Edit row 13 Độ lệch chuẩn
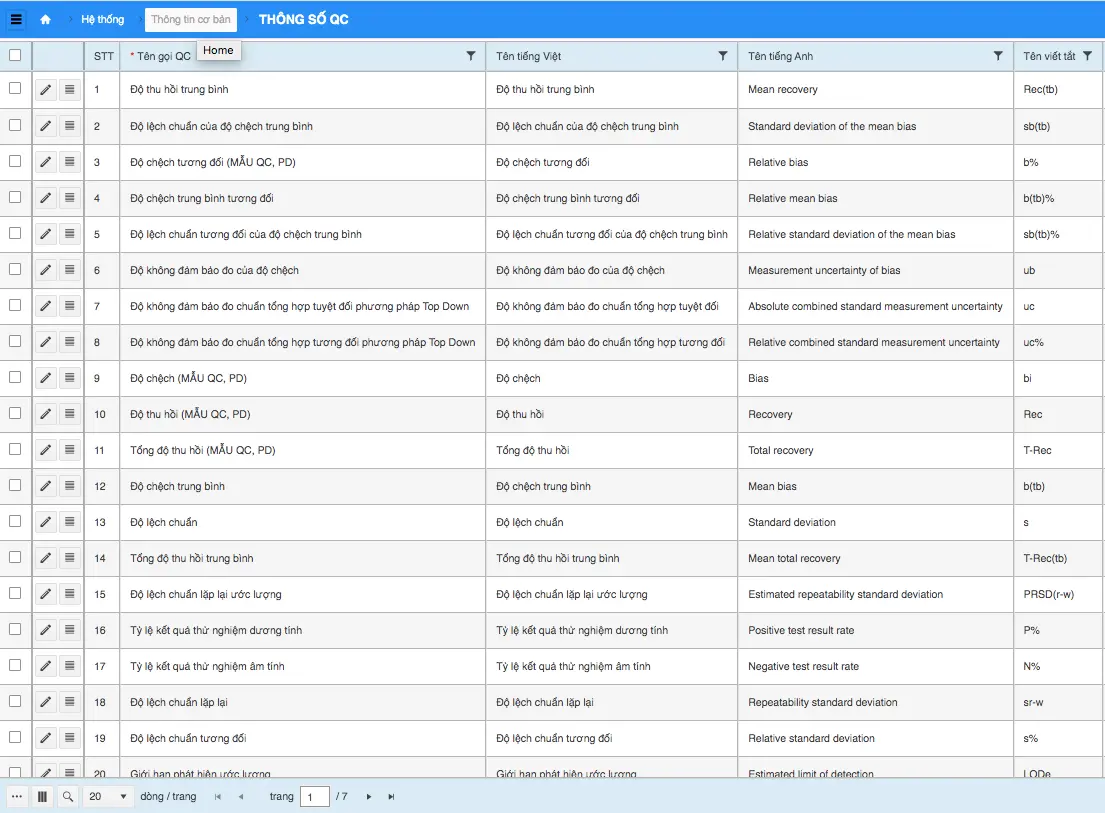The height and width of the screenshot is (813, 1105). coord(46,522)
